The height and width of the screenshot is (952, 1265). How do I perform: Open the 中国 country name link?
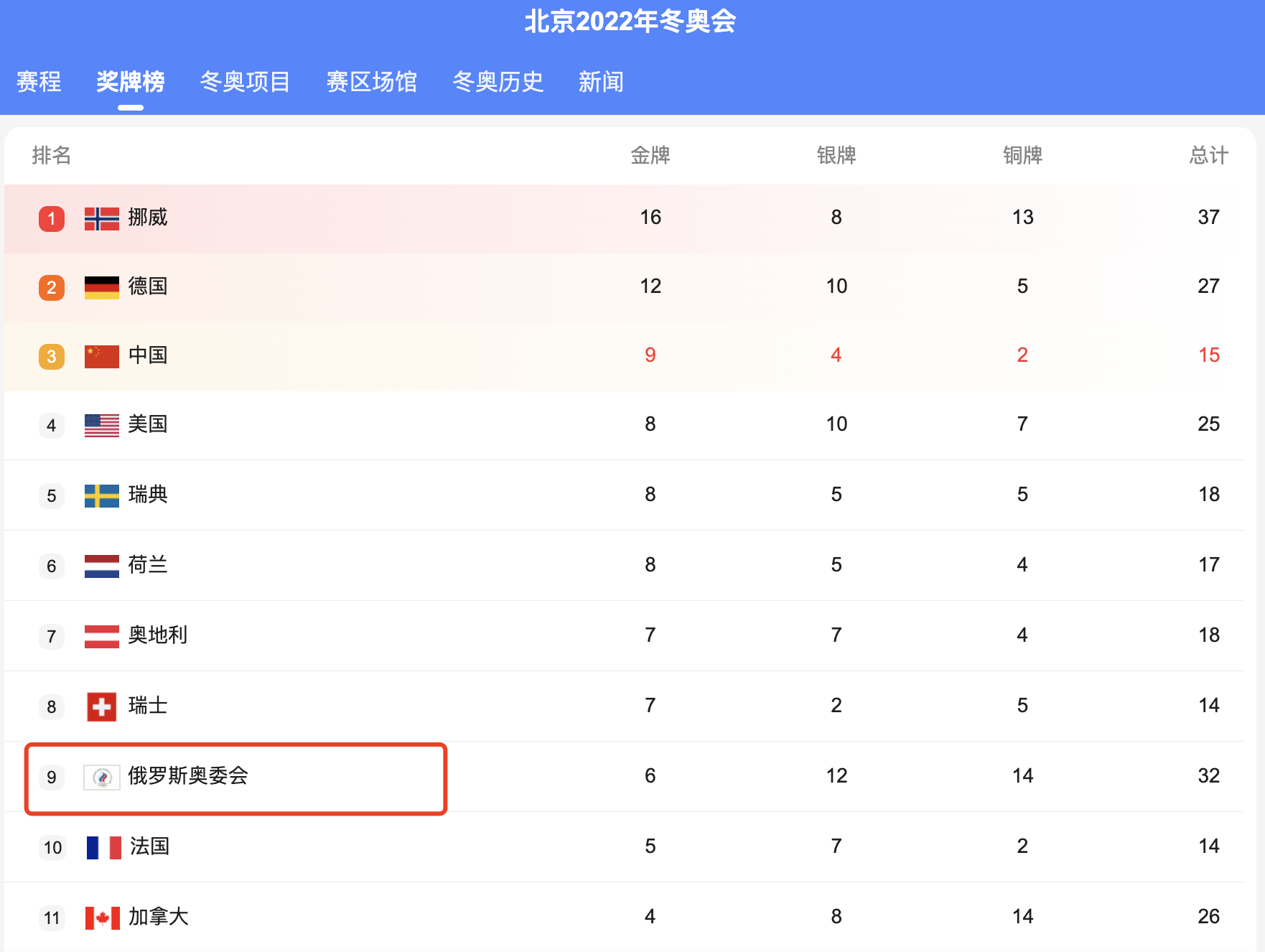coord(148,355)
